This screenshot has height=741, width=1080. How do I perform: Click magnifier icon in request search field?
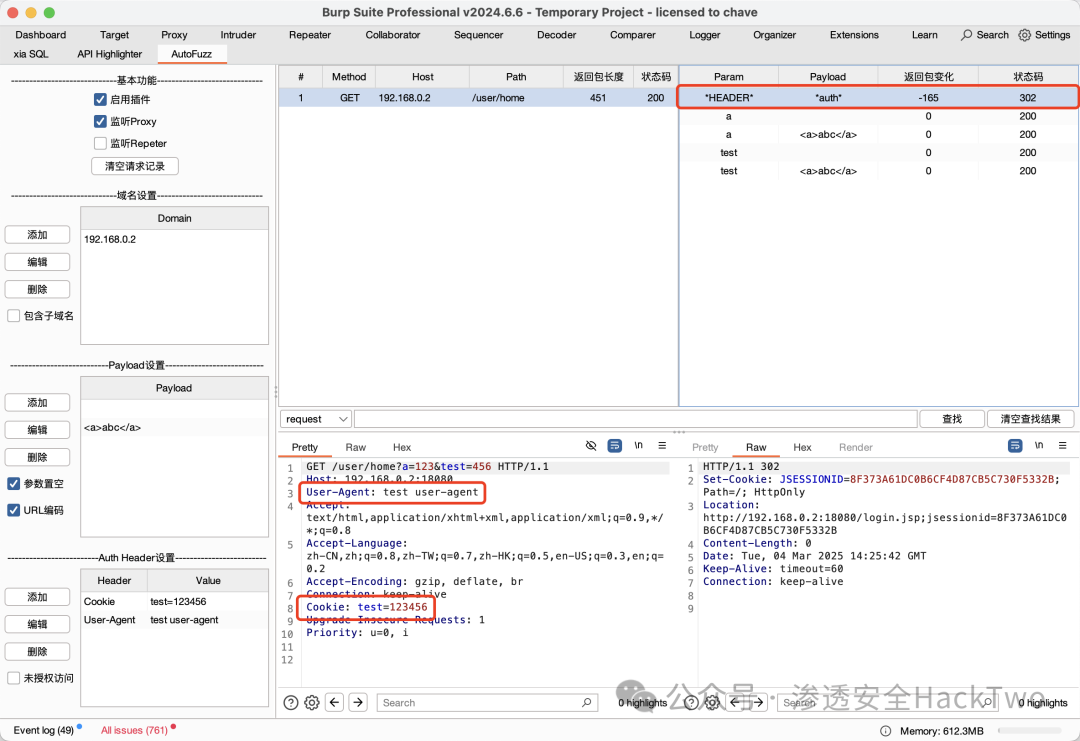pyautogui.click(x=586, y=702)
